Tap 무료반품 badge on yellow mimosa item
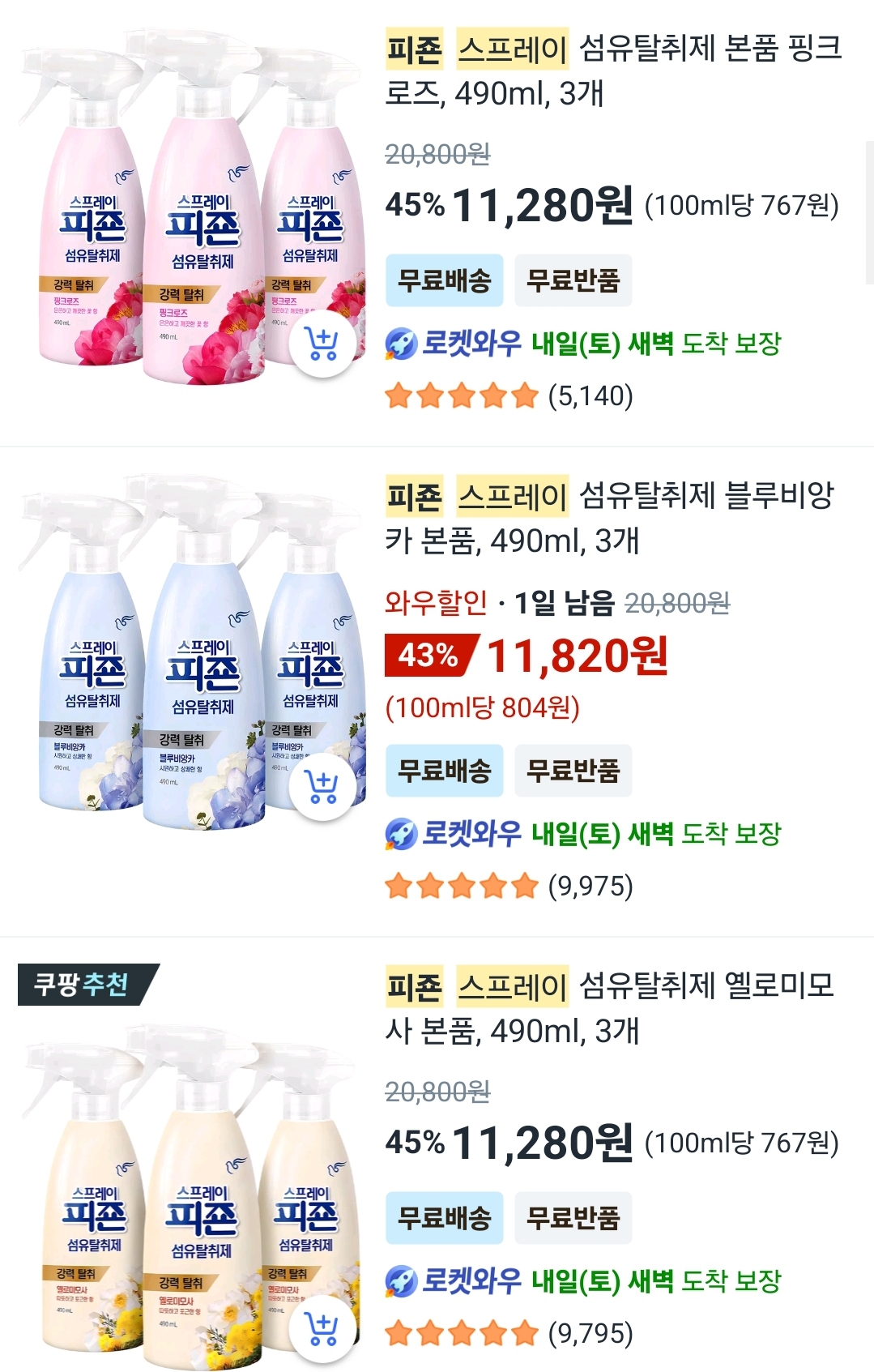 [573, 1217]
